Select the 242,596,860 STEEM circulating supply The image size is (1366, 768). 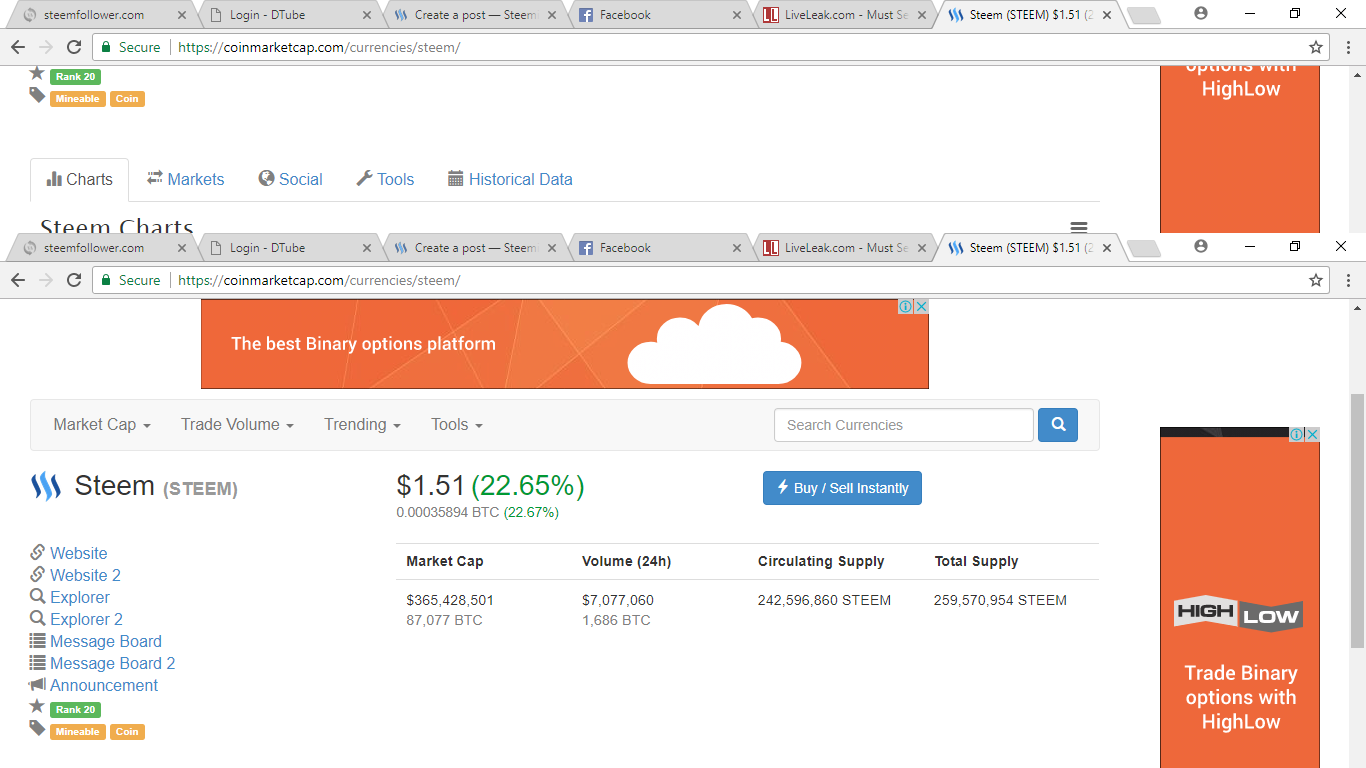point(824,600)
